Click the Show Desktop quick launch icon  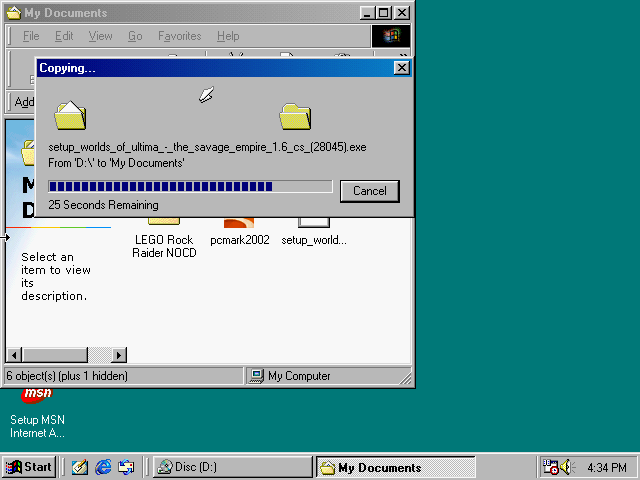(80, 467)
